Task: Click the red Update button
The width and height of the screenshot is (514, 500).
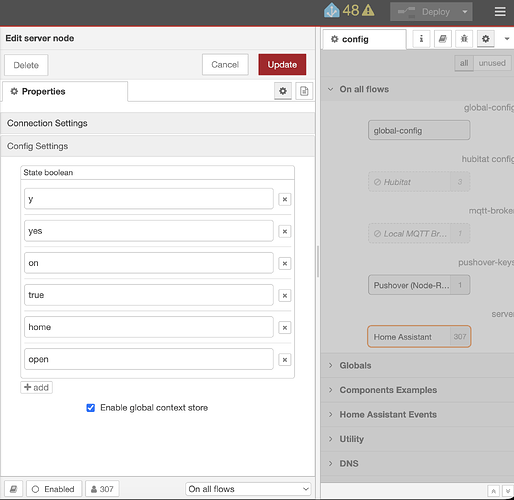Action: tap(282, 64)
